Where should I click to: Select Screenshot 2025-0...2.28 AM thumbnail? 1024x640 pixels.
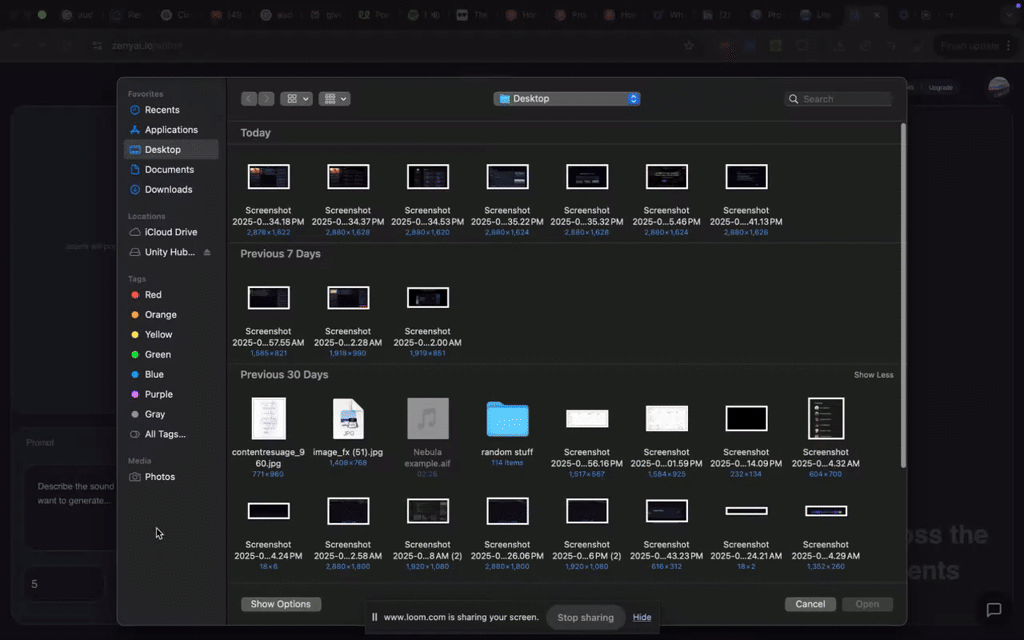coord(348,298)
